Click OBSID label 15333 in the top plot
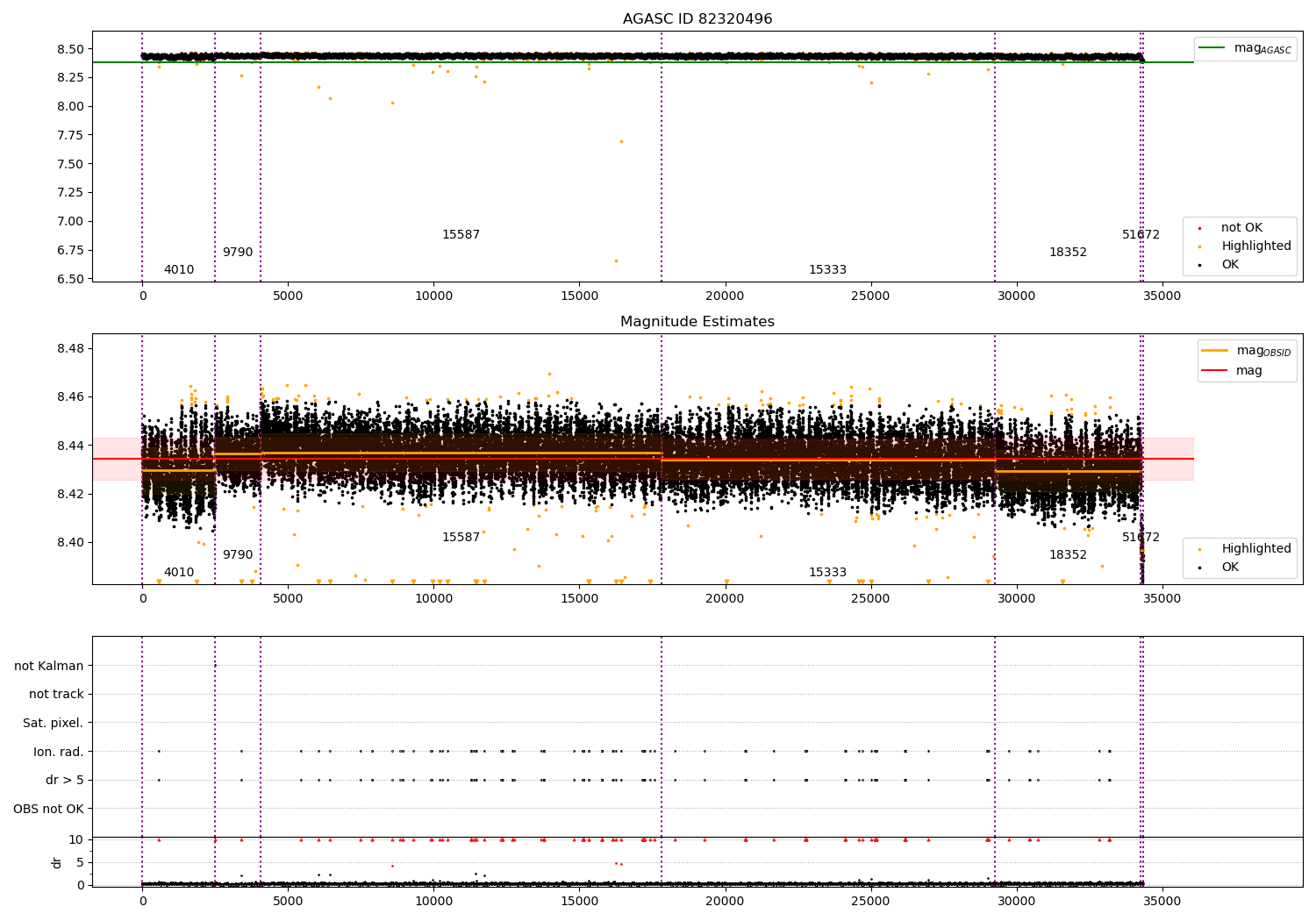The image size is (1316, 921). pos(827,270)
